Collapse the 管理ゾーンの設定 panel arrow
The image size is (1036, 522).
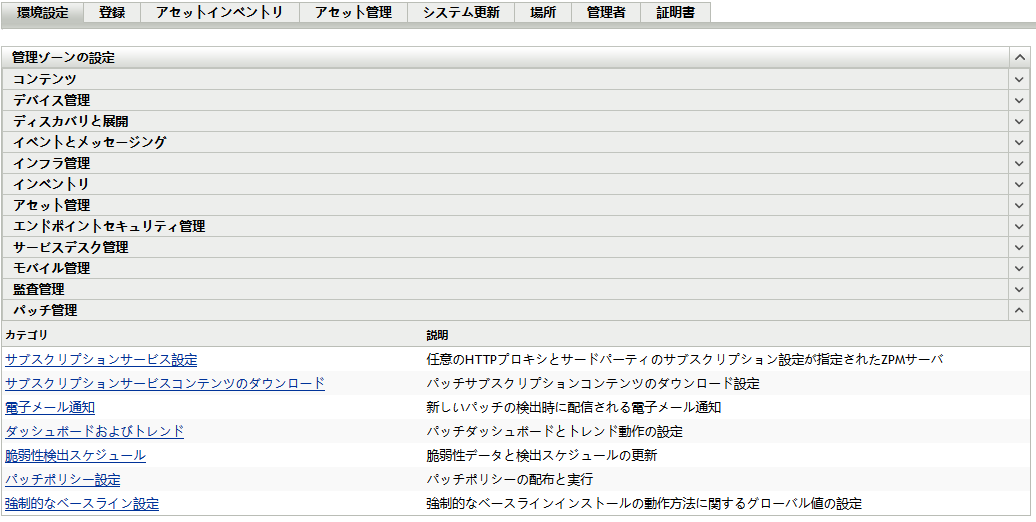1019,57
